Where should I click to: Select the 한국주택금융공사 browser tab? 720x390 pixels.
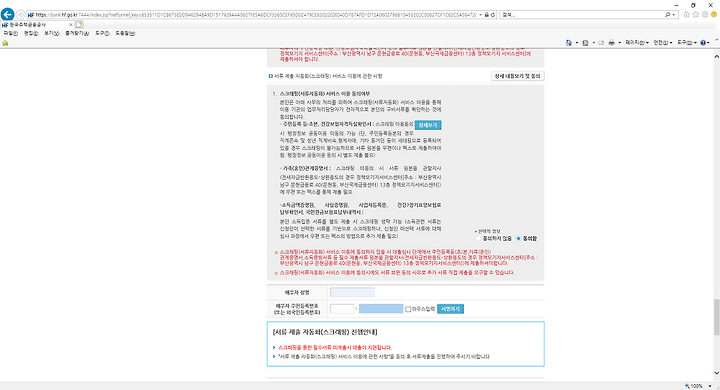38,25
